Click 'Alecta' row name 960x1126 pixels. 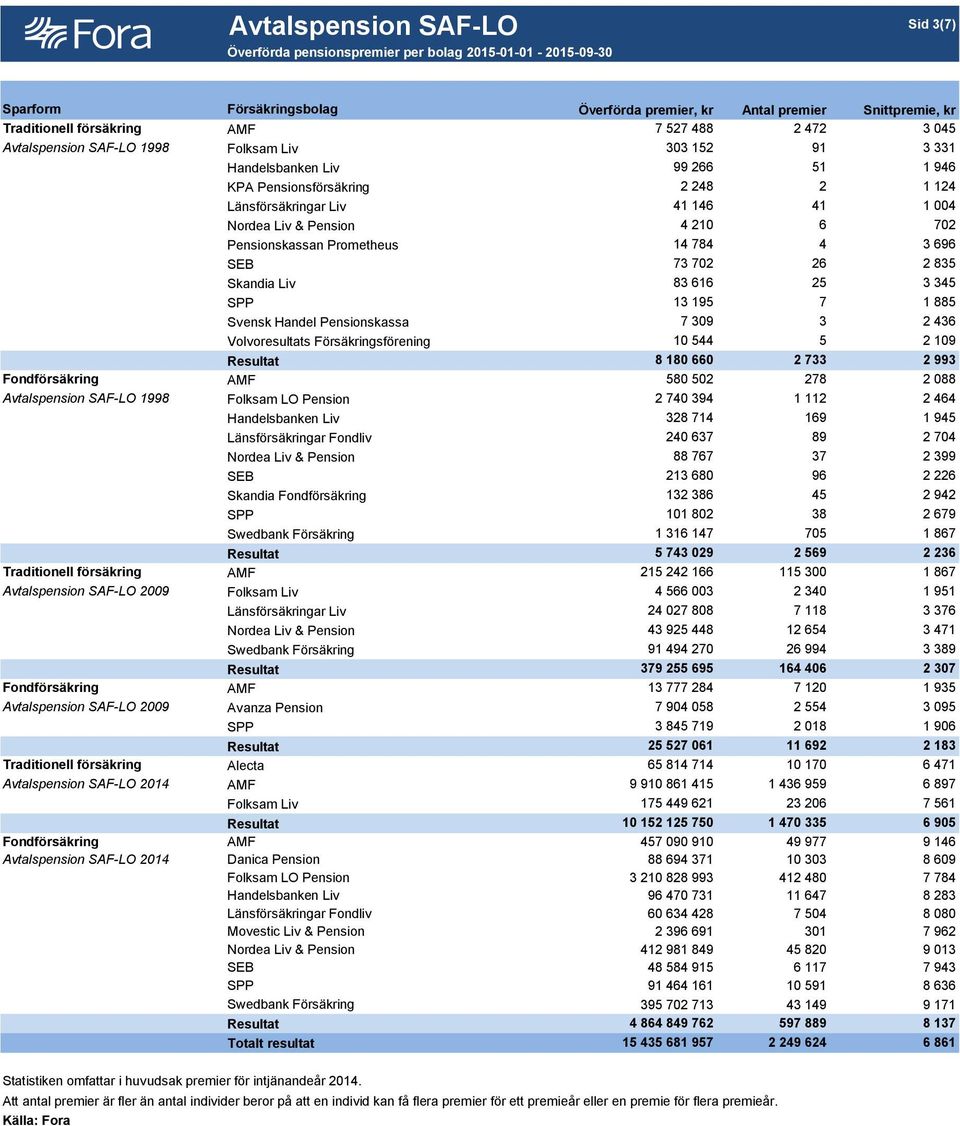246,766
